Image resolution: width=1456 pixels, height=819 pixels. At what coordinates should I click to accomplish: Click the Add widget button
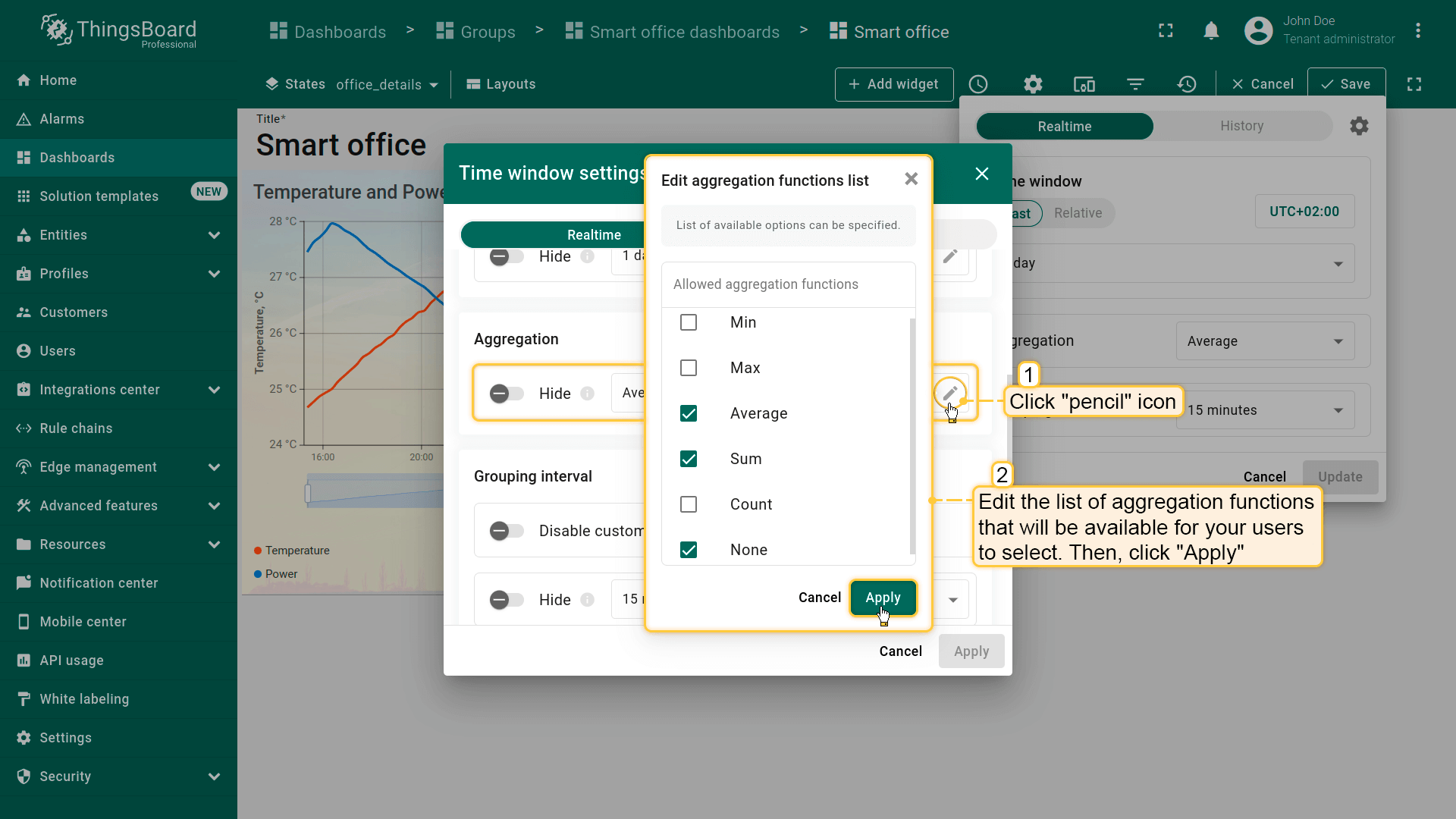point(893,84)
